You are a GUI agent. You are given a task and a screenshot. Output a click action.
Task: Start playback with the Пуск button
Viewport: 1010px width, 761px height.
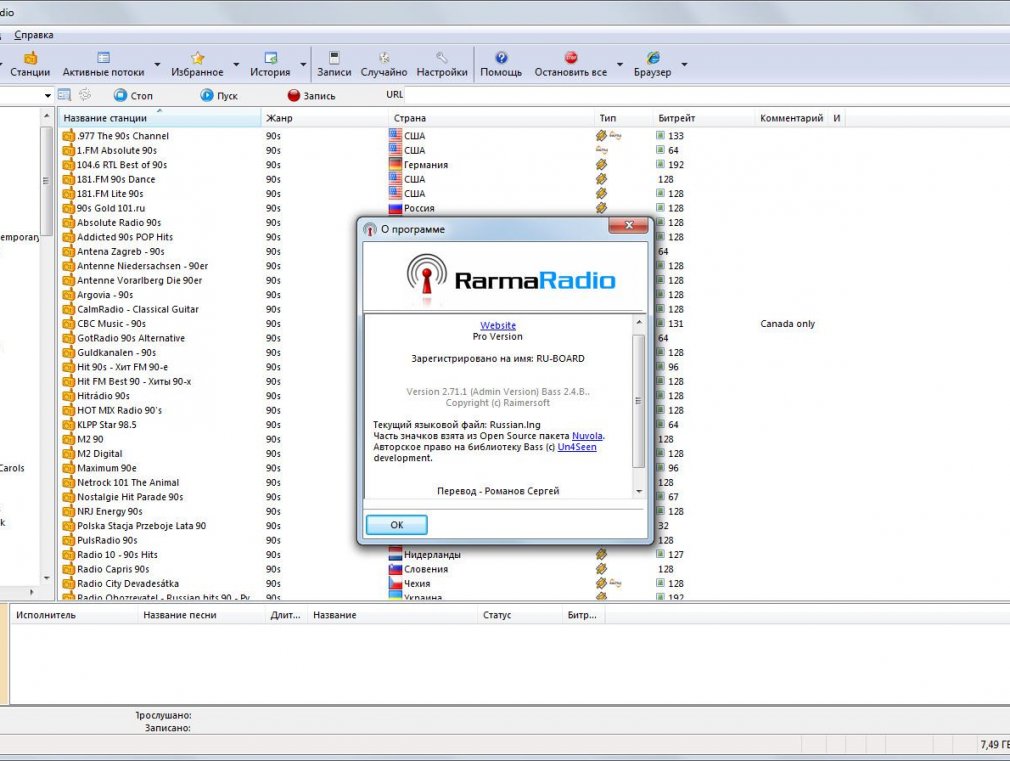pos(219,95)
